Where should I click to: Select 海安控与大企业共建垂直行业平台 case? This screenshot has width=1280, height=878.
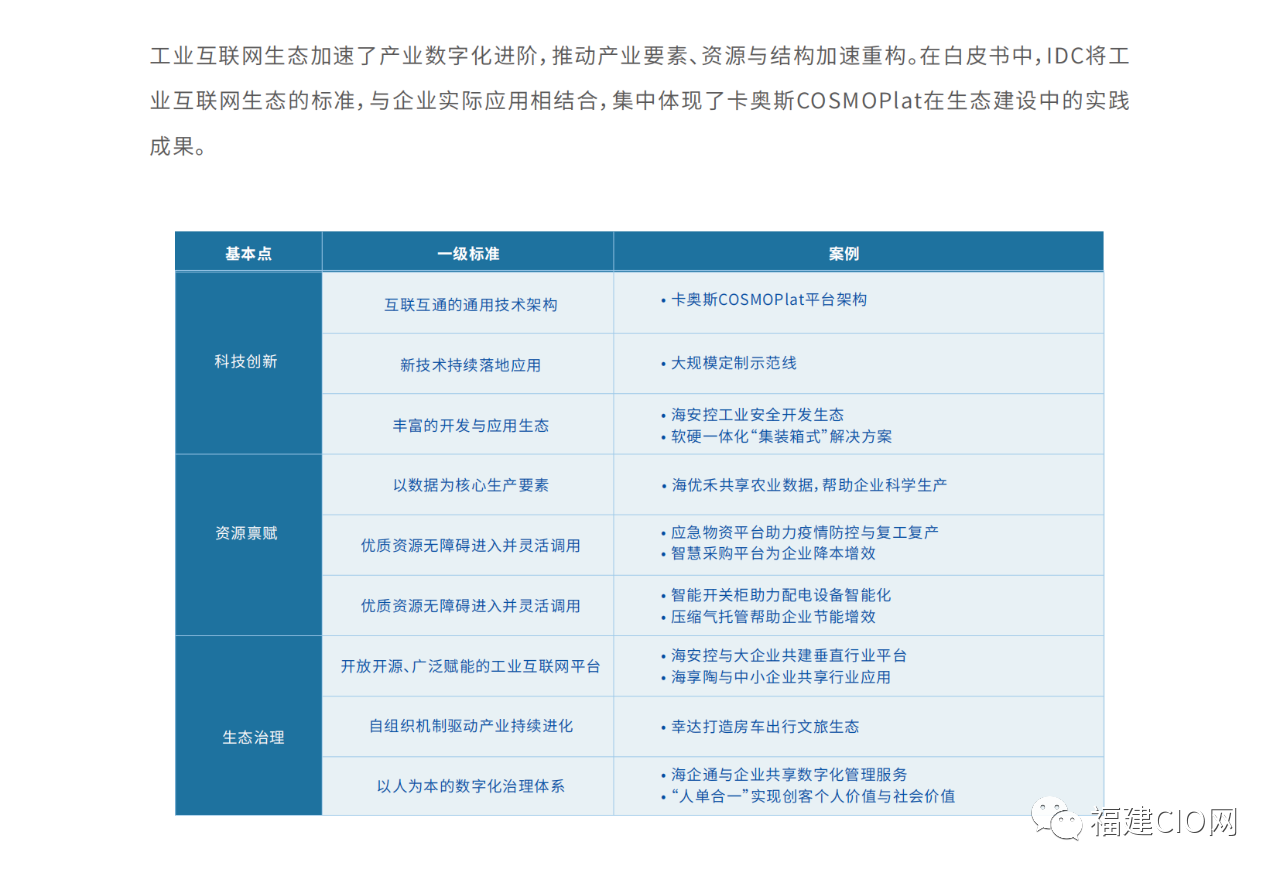coord(783,656)
